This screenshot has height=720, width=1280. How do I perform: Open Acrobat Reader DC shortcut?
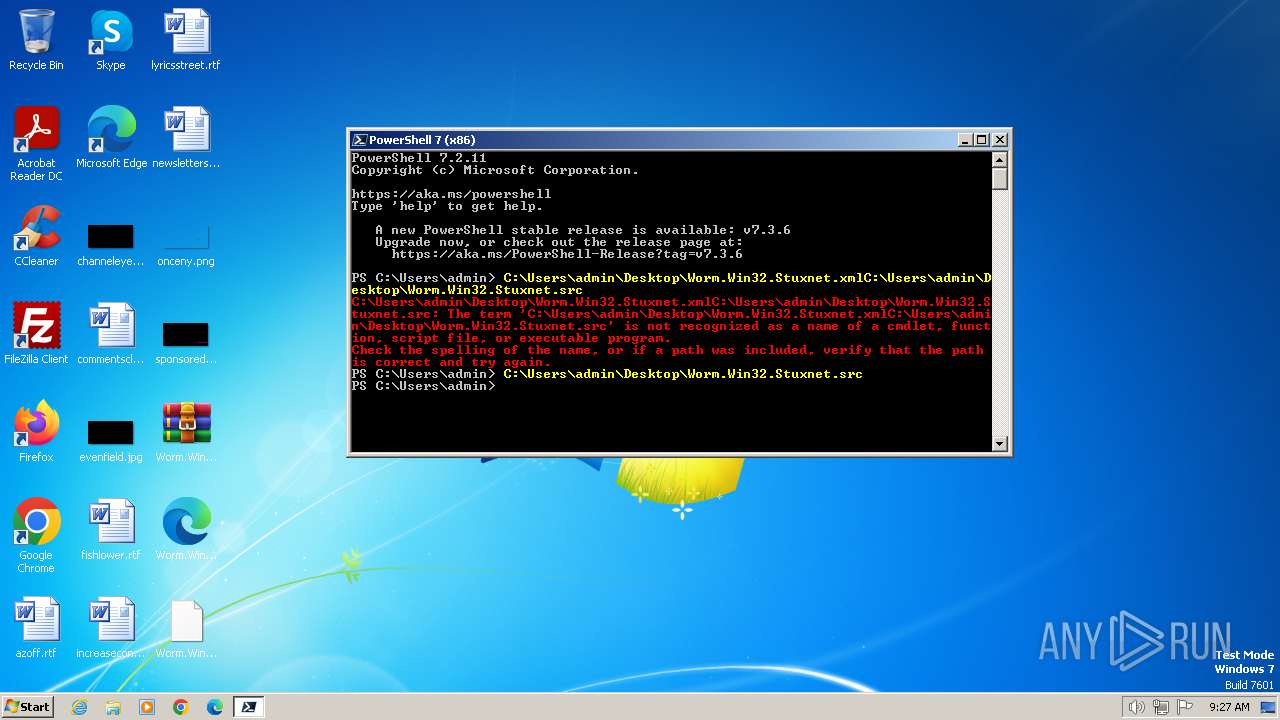coord(36,144)
